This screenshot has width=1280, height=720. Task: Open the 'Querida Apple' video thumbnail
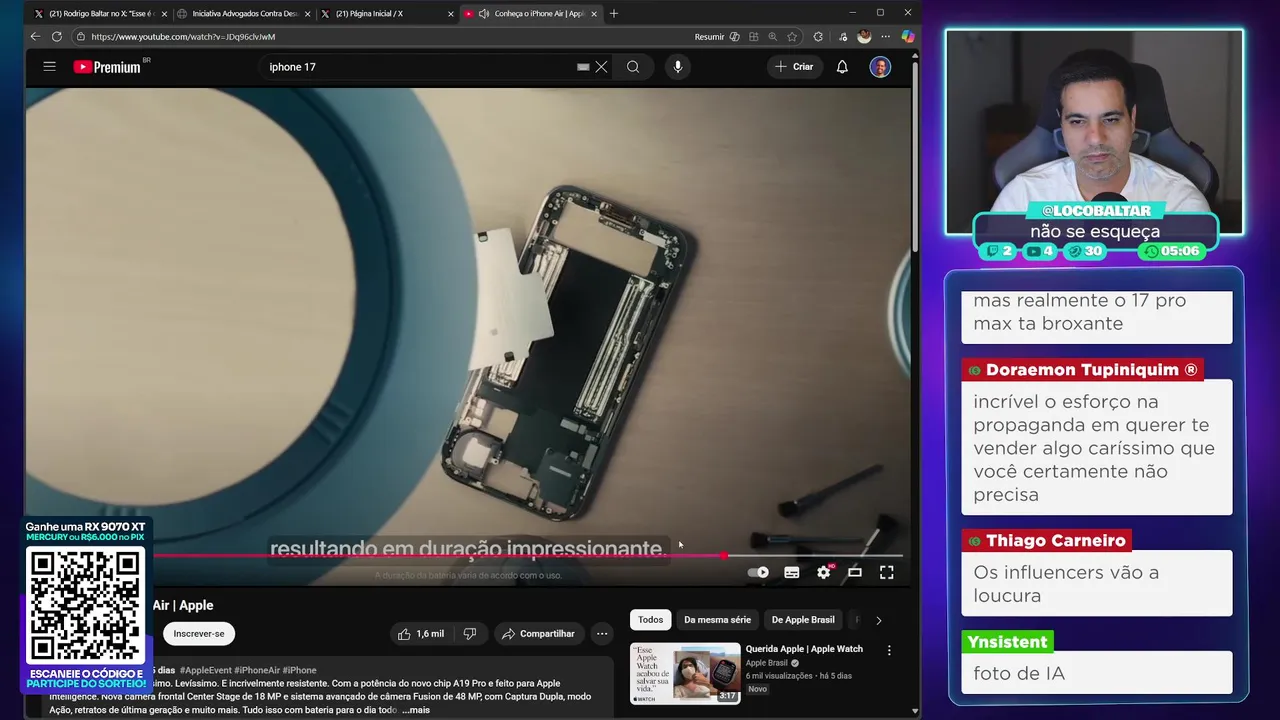tap(685, 673)
